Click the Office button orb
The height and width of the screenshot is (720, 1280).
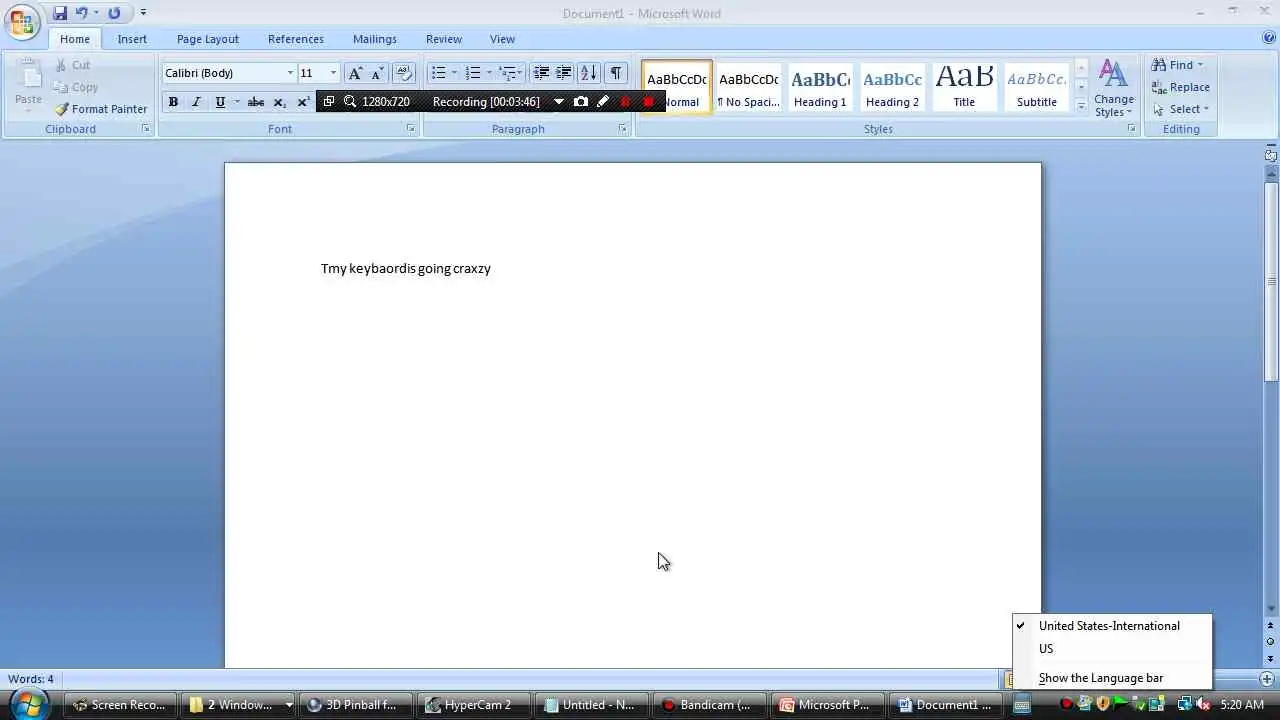(22, 20)
